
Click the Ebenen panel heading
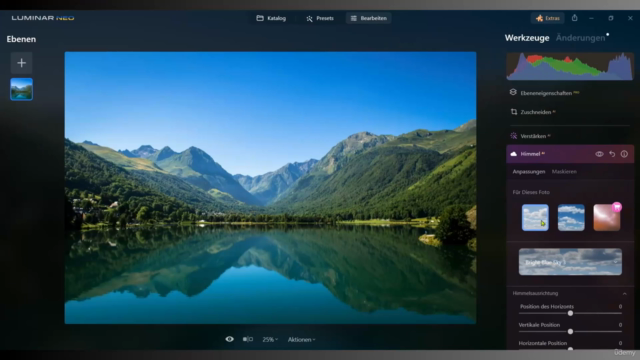coord(21,39)
